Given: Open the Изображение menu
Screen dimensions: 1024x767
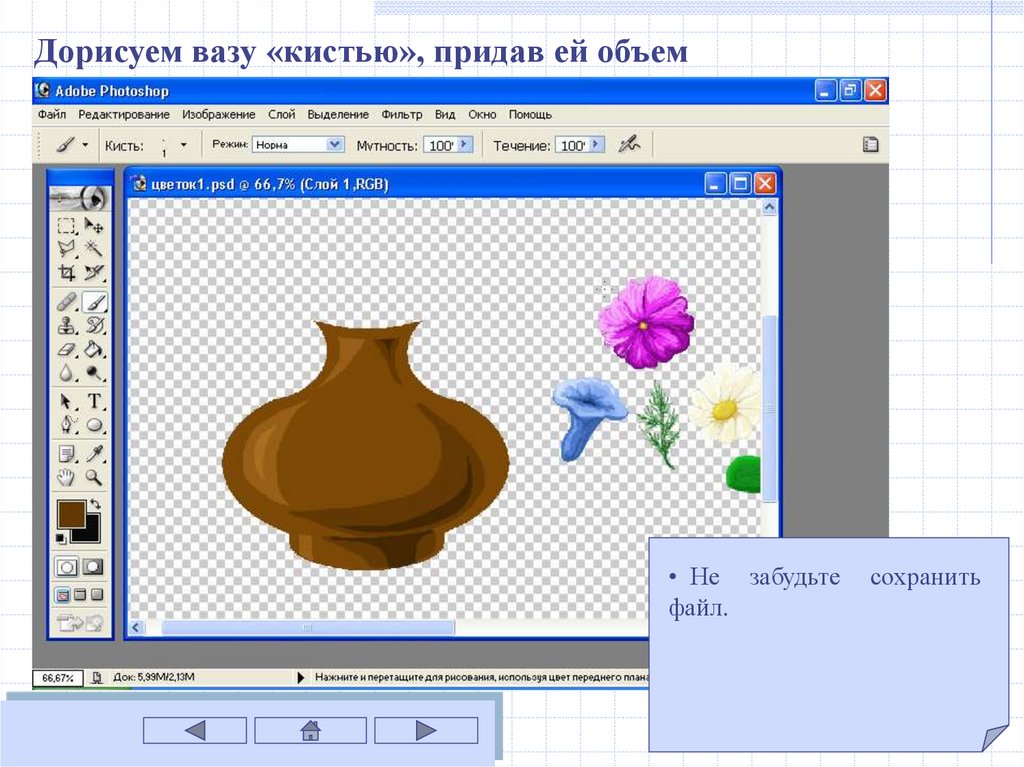Looking at the screenshot, I should 219,114.
